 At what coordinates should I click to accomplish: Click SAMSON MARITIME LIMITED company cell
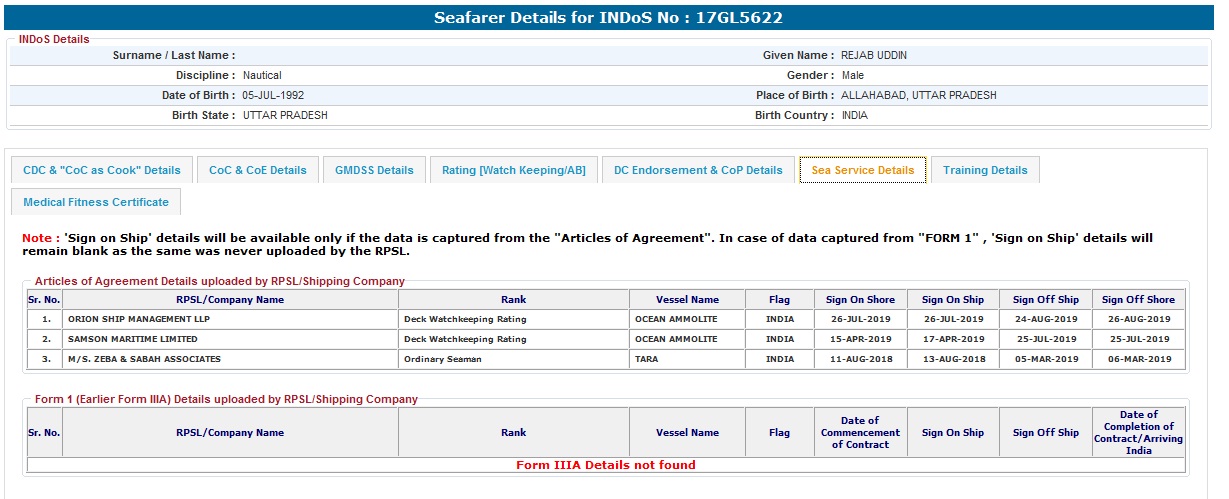coord(132,339)
